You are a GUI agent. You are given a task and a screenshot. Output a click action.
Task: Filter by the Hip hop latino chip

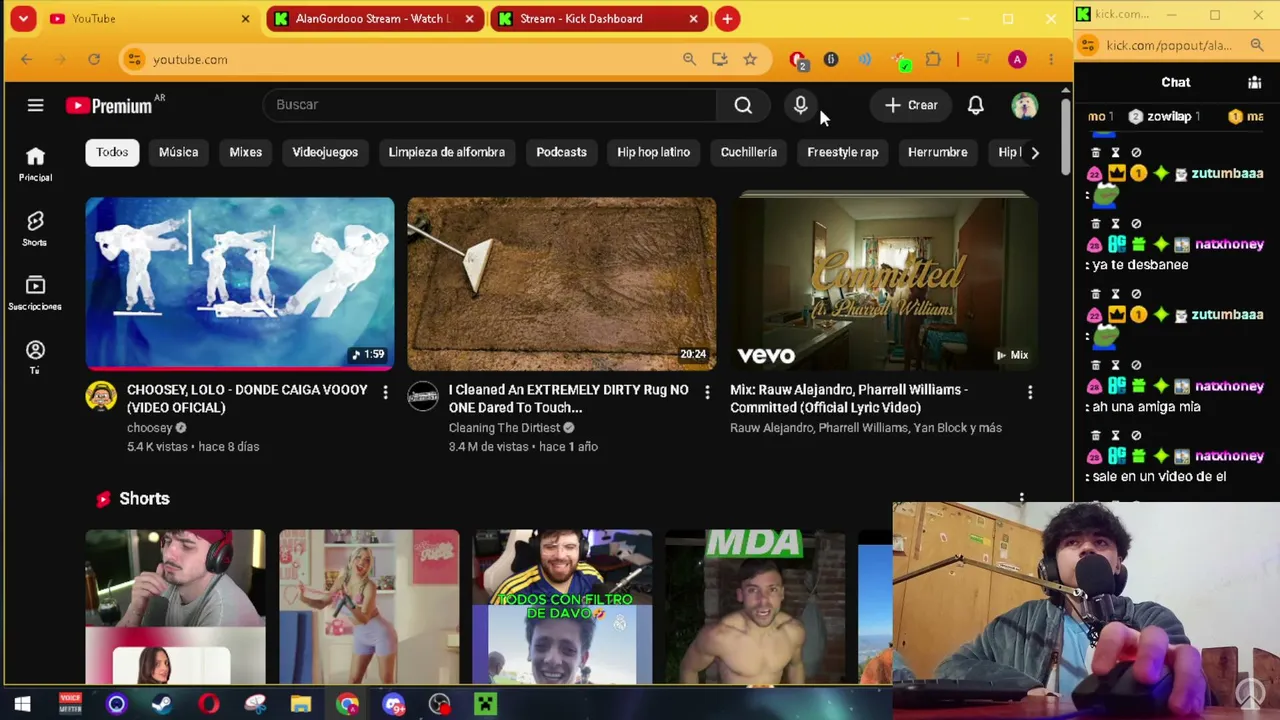tap(653, 152)
